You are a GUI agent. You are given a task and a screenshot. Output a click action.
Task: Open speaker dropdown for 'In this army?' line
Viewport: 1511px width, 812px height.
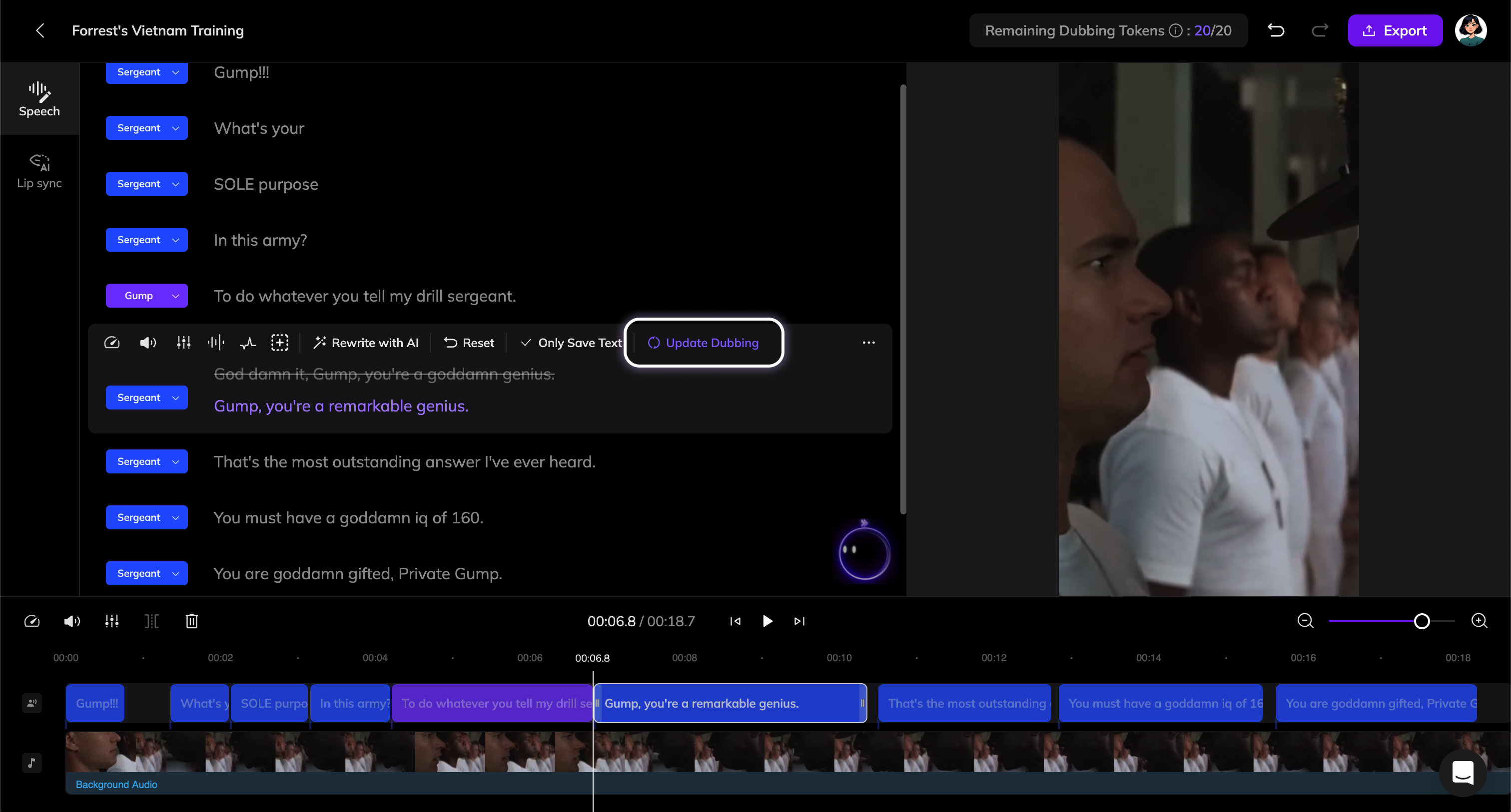[146, 240]
